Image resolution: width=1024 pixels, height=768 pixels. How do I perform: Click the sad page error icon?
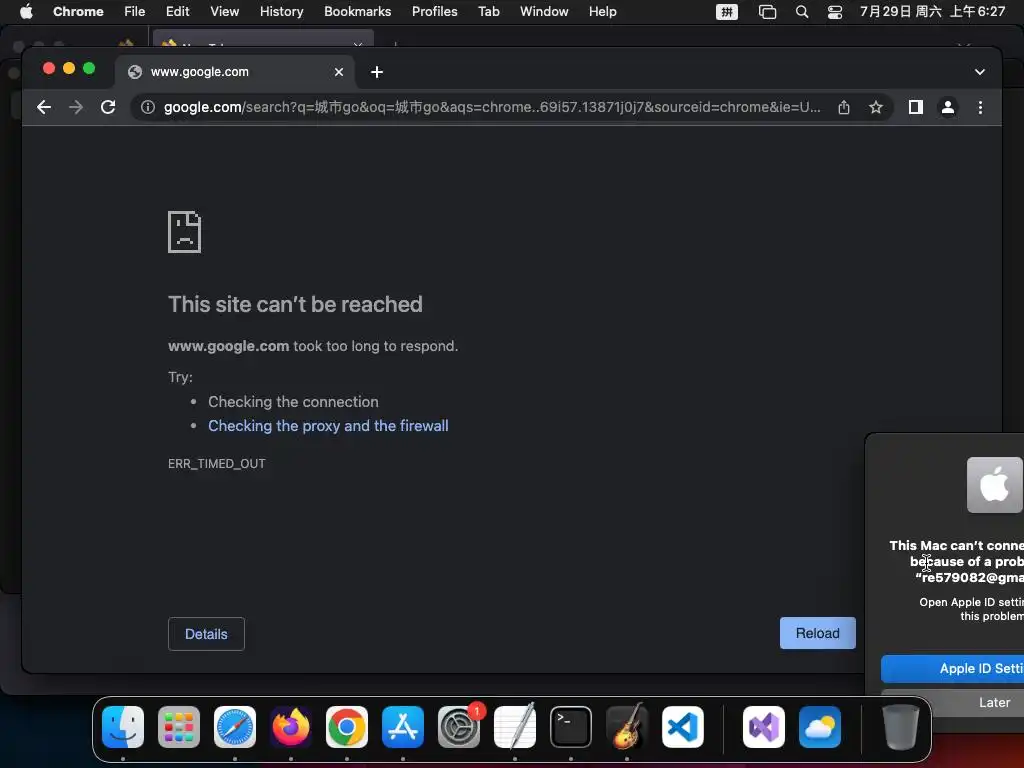pyautogui.click(x=184, y=232)
